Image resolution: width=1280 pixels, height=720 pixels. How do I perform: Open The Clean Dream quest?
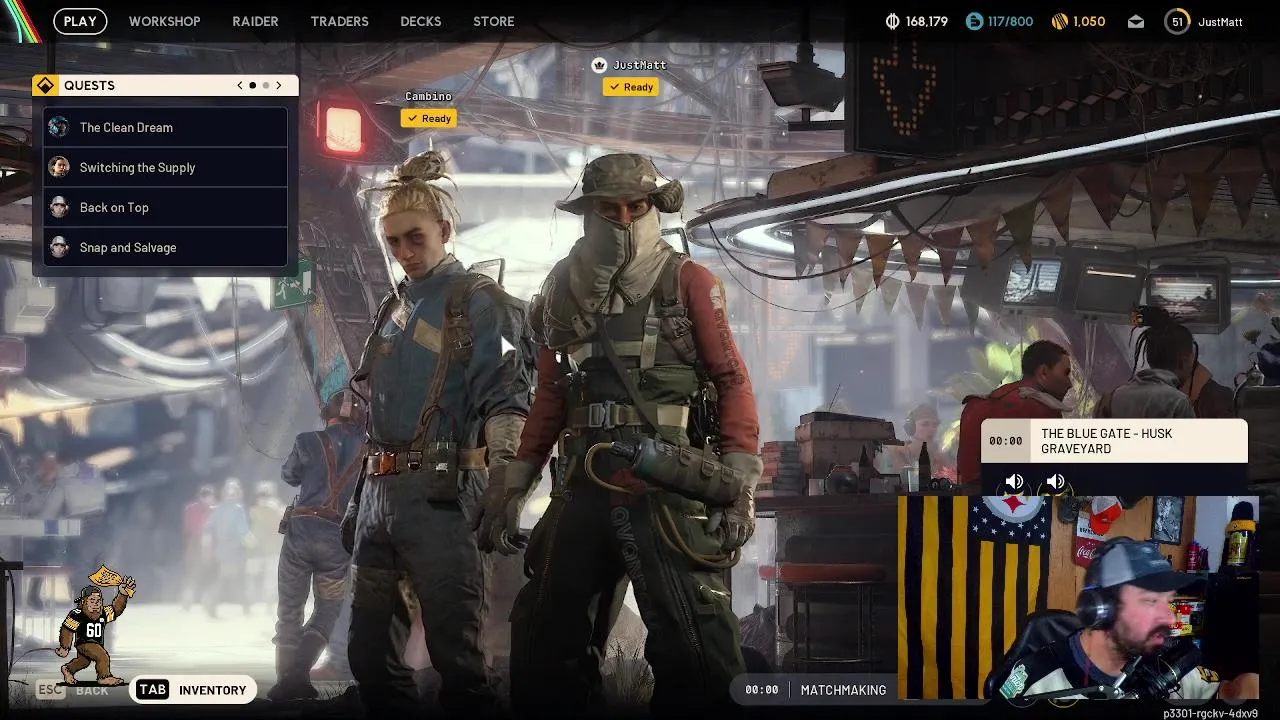[166, 127]
